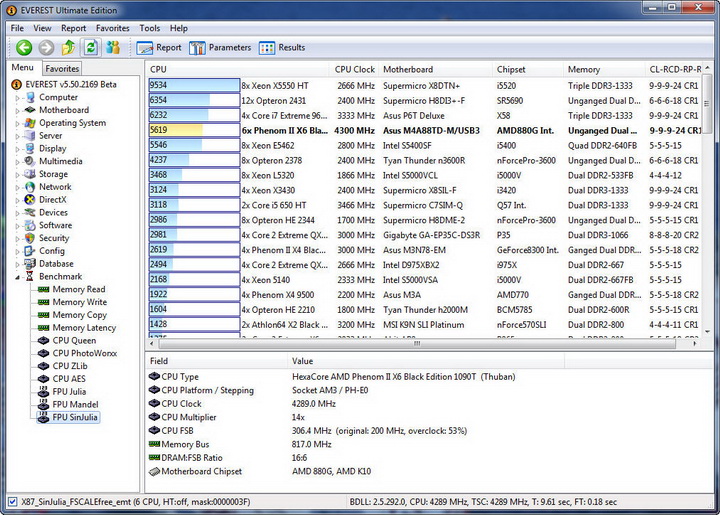Open the Report menu
This screenshot has height=515, width=720.
73,28
